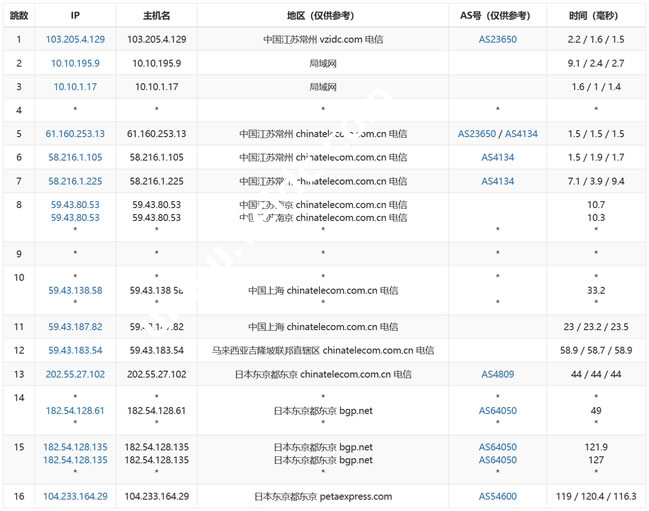Open the 103.205.4.129 IP link in hop 1
Image resolution: width=649 pixels, height=511 pixels.
(x=75, y=39)
